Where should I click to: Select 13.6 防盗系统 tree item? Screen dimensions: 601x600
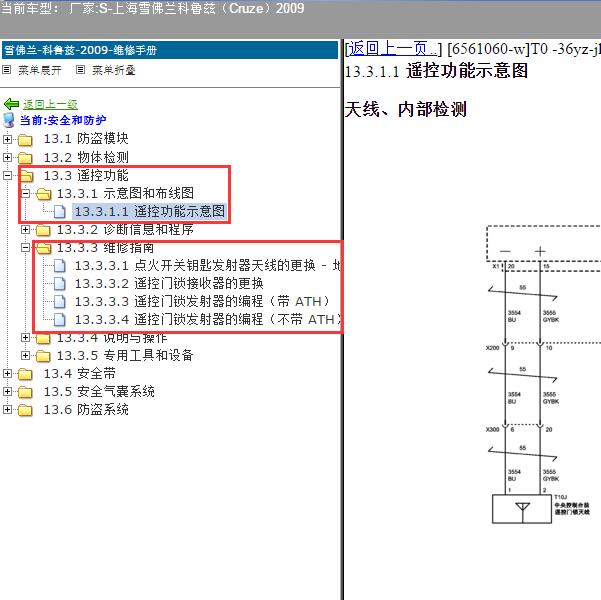pyautogui.click(x=86, y=410)
